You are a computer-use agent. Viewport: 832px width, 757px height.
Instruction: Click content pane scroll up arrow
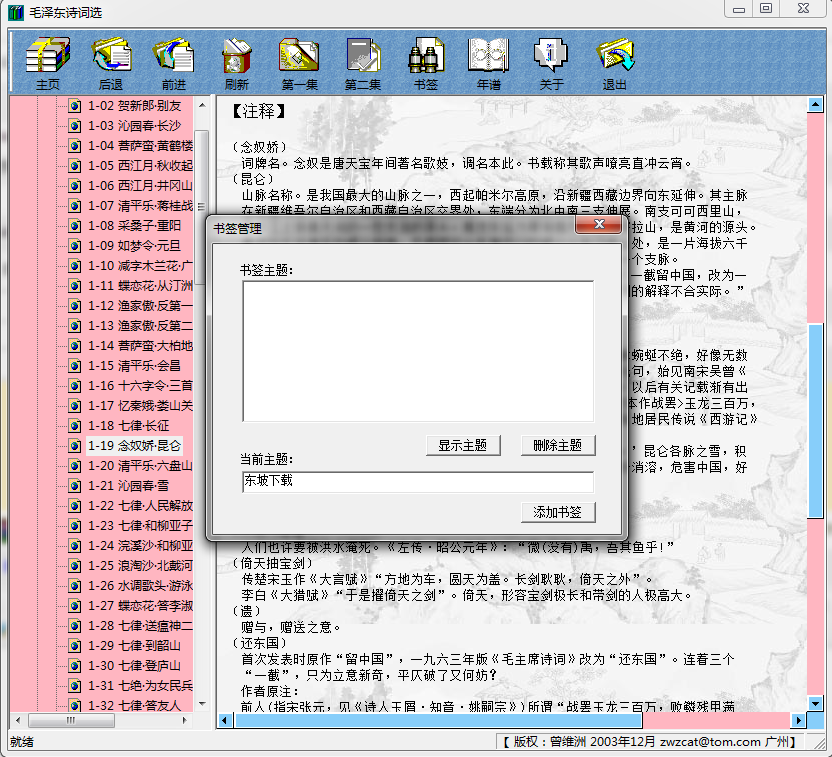(816, 105)
